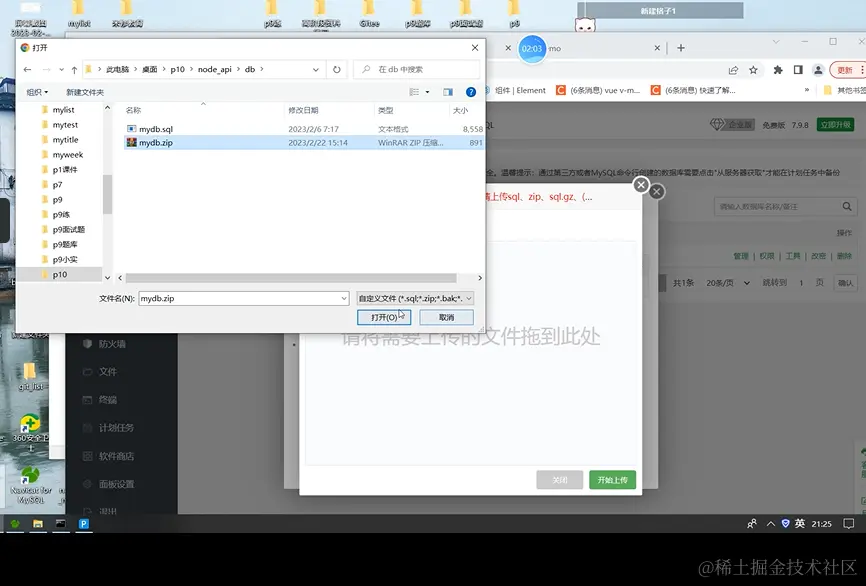Open file dialog help icon

(x=471, y=92)
